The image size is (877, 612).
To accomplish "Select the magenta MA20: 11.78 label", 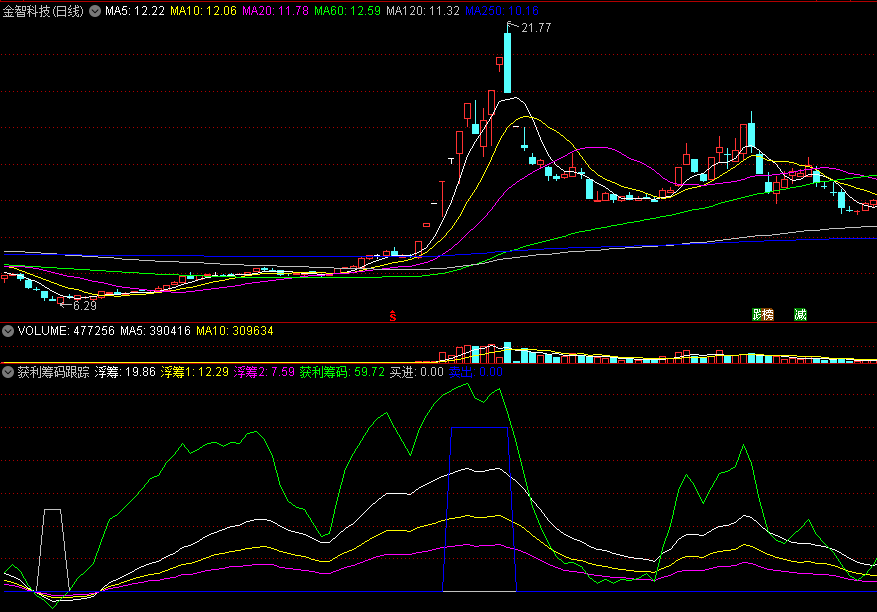I will (275, 11).
